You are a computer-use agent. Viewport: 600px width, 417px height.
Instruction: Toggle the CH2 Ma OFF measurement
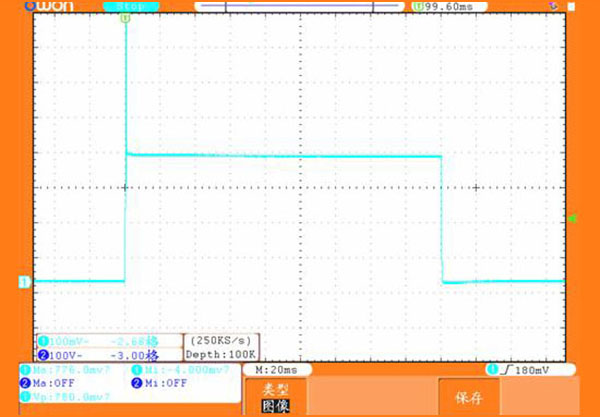pos(58,382)
